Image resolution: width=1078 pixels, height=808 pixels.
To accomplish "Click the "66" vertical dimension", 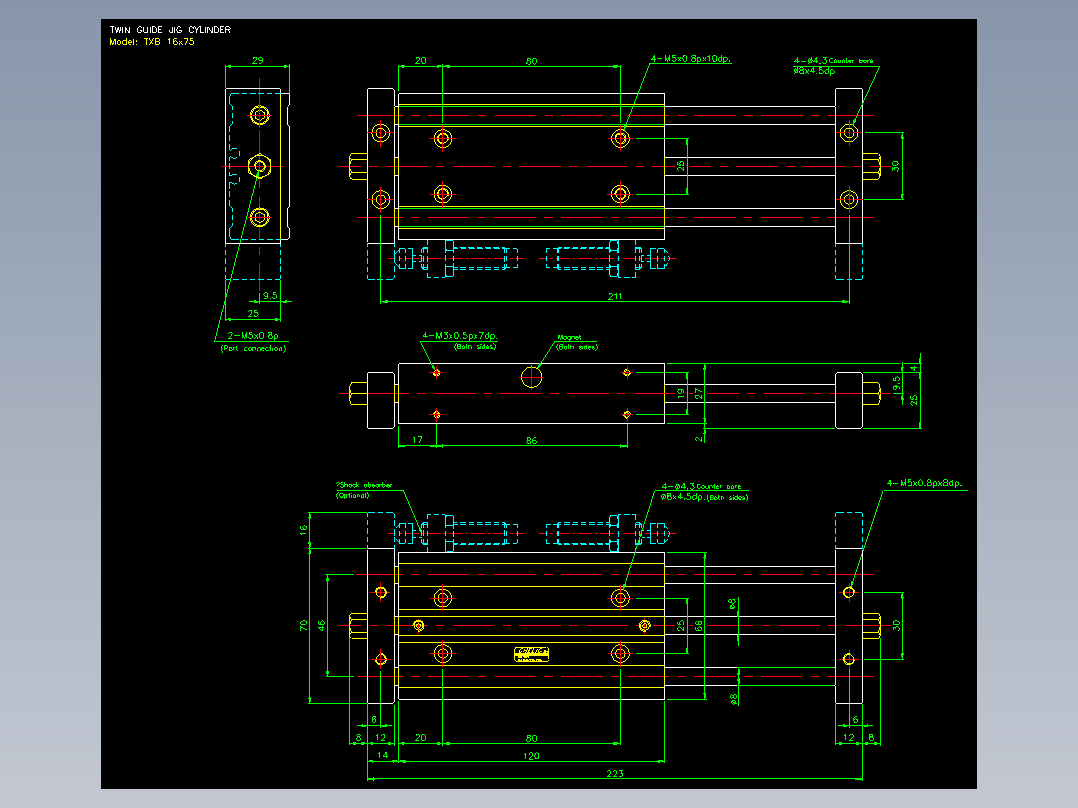I will [698, 626].
